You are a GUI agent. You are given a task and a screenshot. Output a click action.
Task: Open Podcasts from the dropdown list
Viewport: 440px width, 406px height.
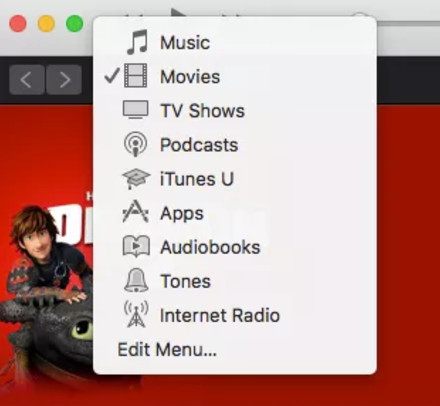pyautogui.click(x=235, y=144)
